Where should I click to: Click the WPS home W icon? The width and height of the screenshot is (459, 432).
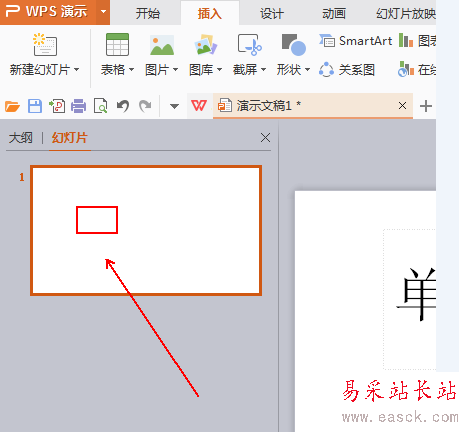[x=199, y=106]
